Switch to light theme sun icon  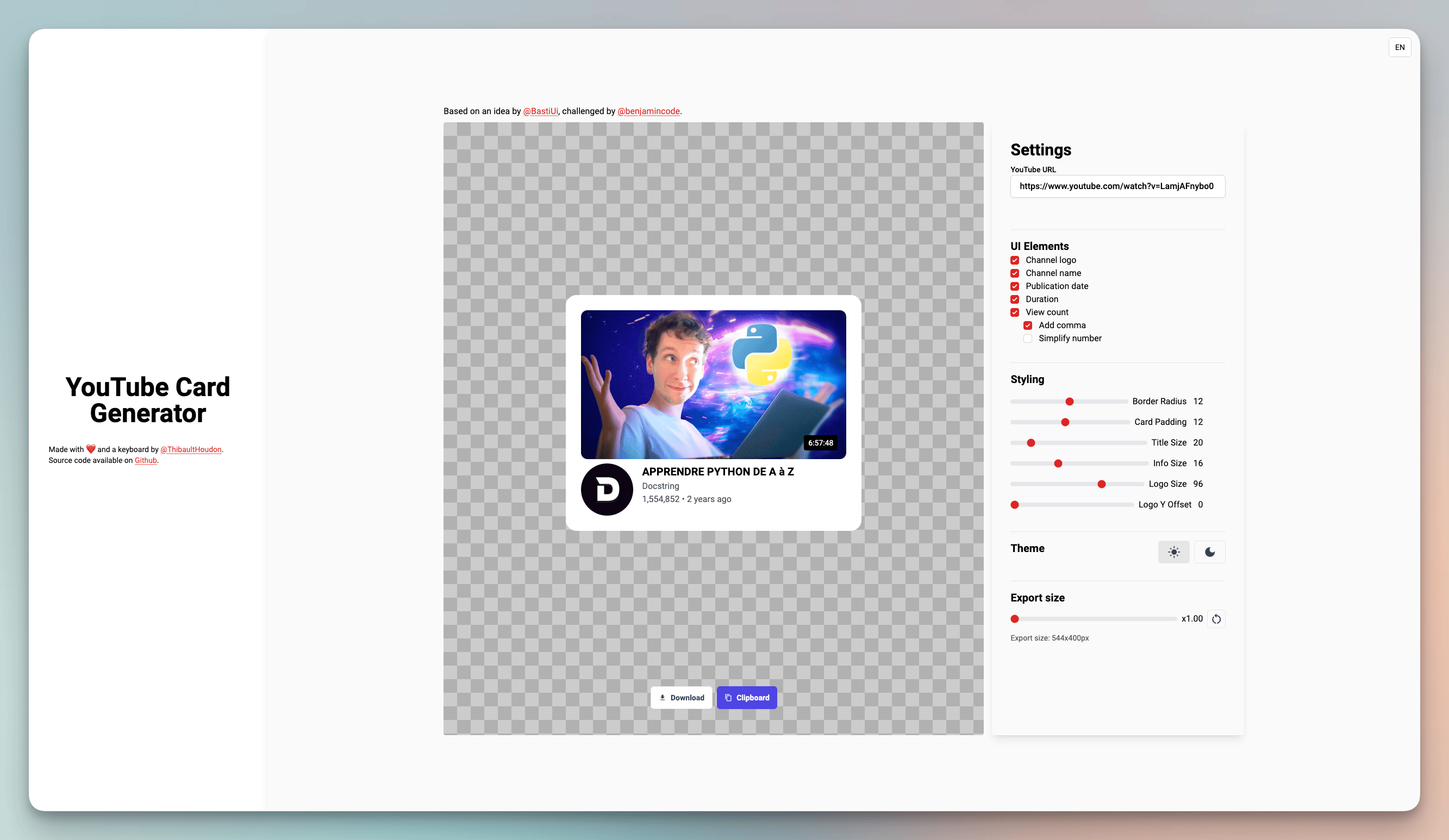(1173, 552)
